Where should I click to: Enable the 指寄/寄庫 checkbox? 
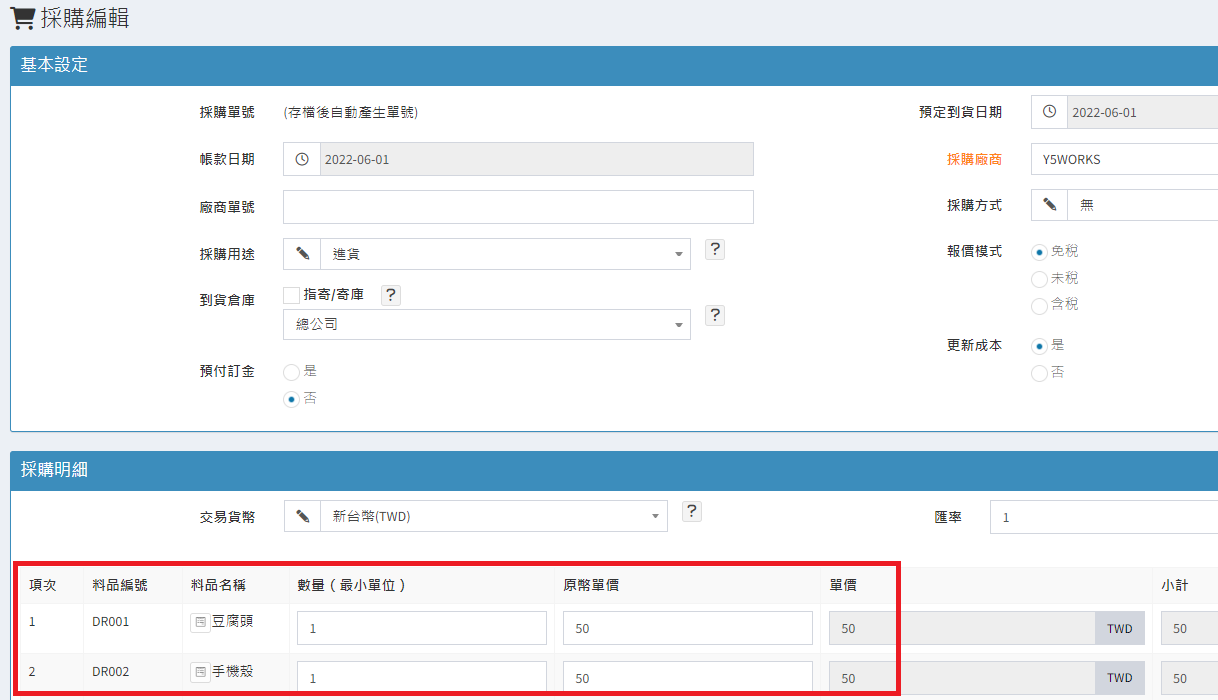tap(292, 295)
